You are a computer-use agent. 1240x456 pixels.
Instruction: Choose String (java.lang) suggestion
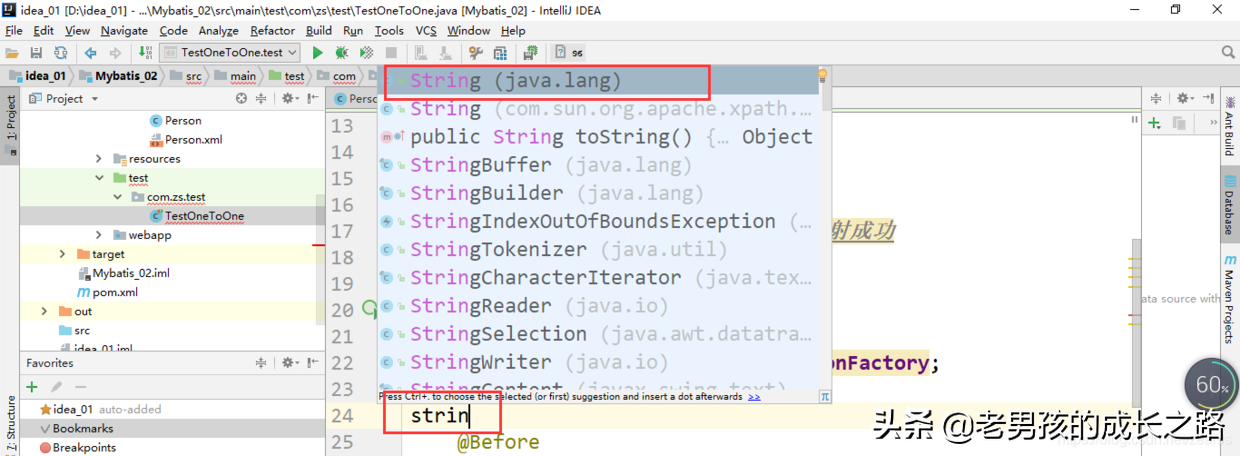(x=600, y=80)
